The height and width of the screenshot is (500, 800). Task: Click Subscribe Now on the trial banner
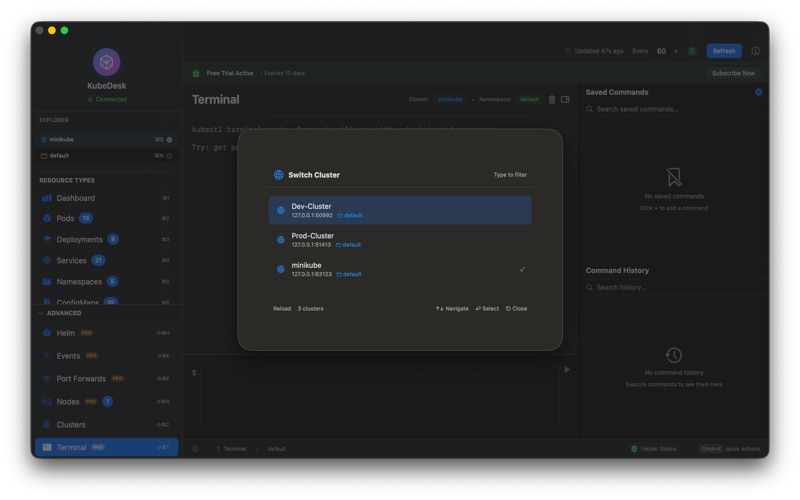pyautogui.click(x=733, y=73)
